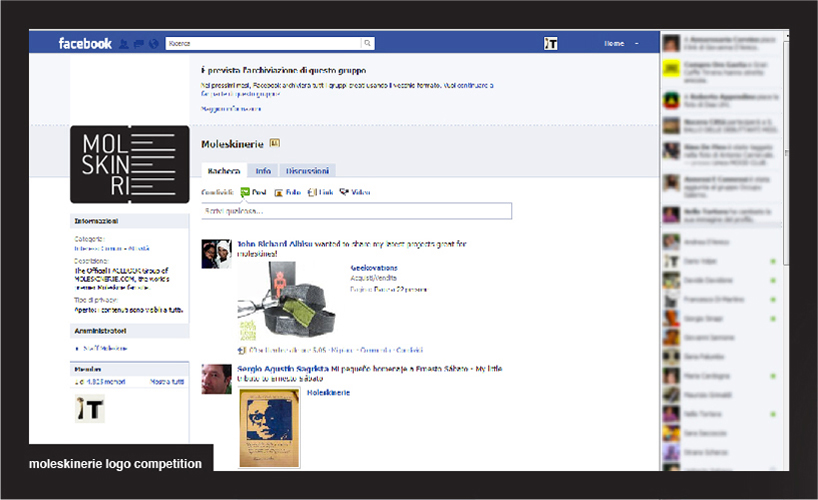Click the Home link in header
This screenshot has height=500, width=818.
tap(613, 43)
